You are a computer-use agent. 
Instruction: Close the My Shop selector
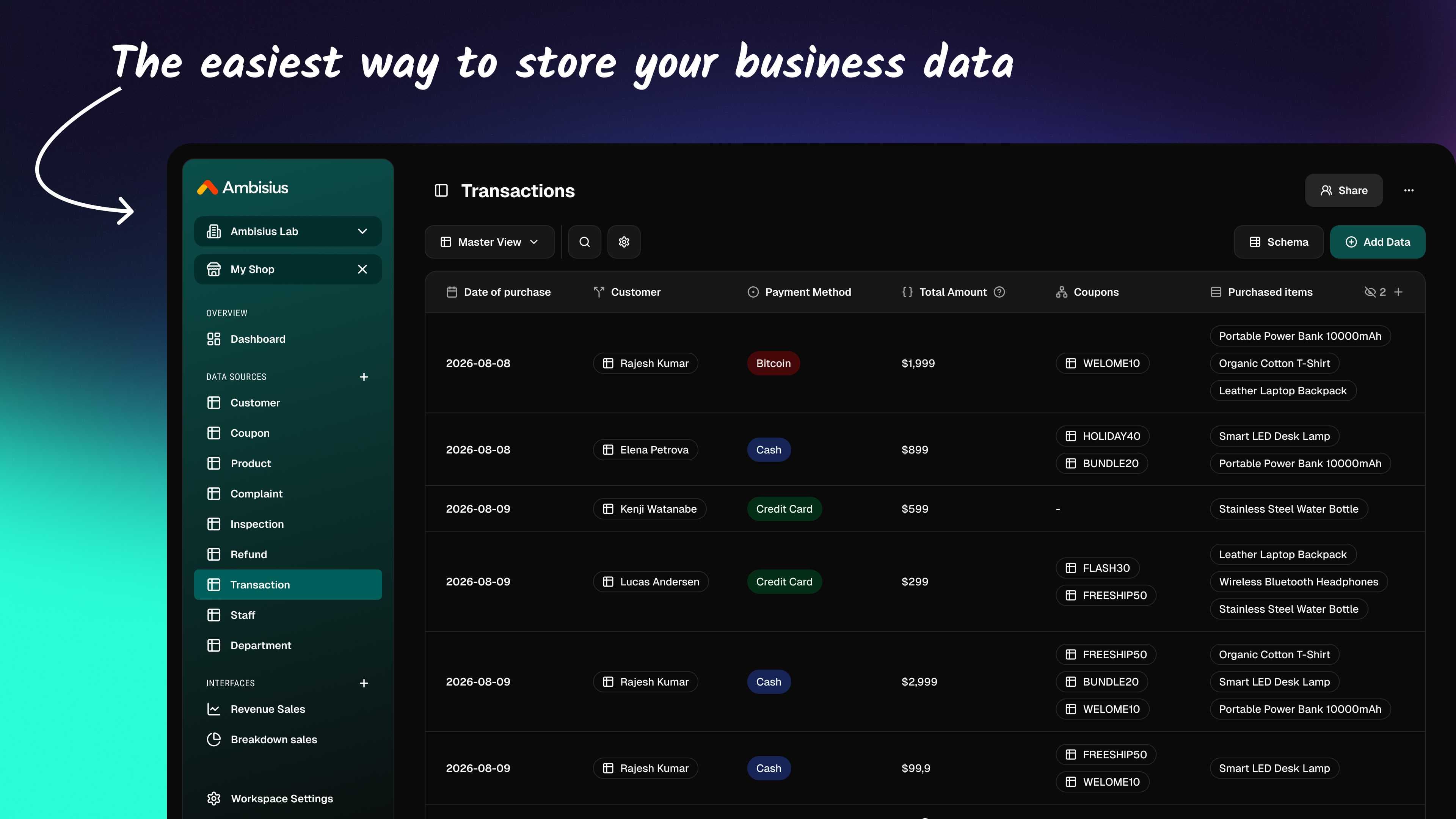click(362, 270)
